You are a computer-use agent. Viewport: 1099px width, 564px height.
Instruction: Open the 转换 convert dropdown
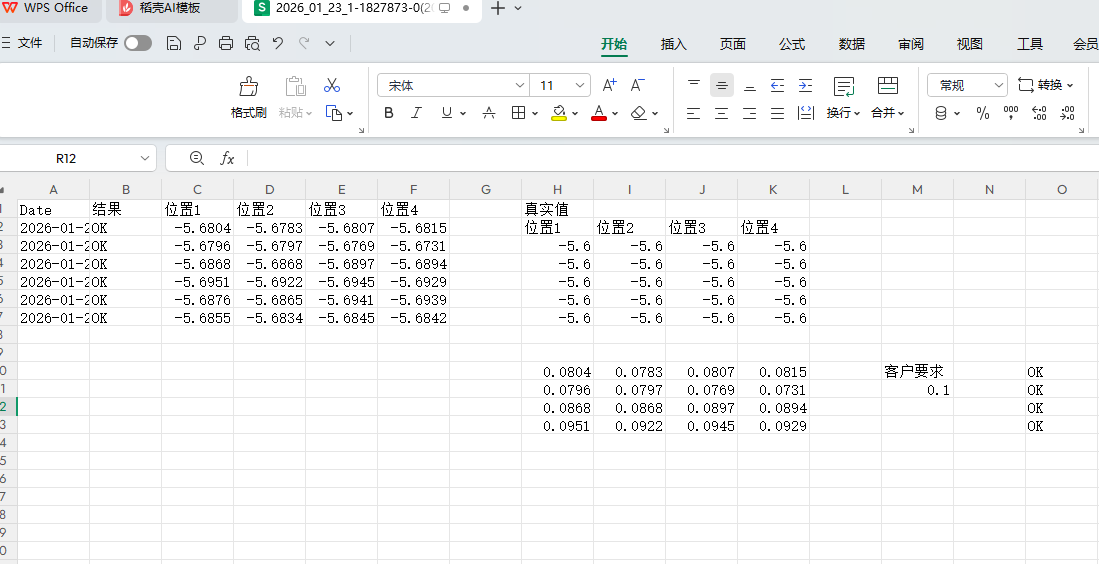[x=1046, y=85]
